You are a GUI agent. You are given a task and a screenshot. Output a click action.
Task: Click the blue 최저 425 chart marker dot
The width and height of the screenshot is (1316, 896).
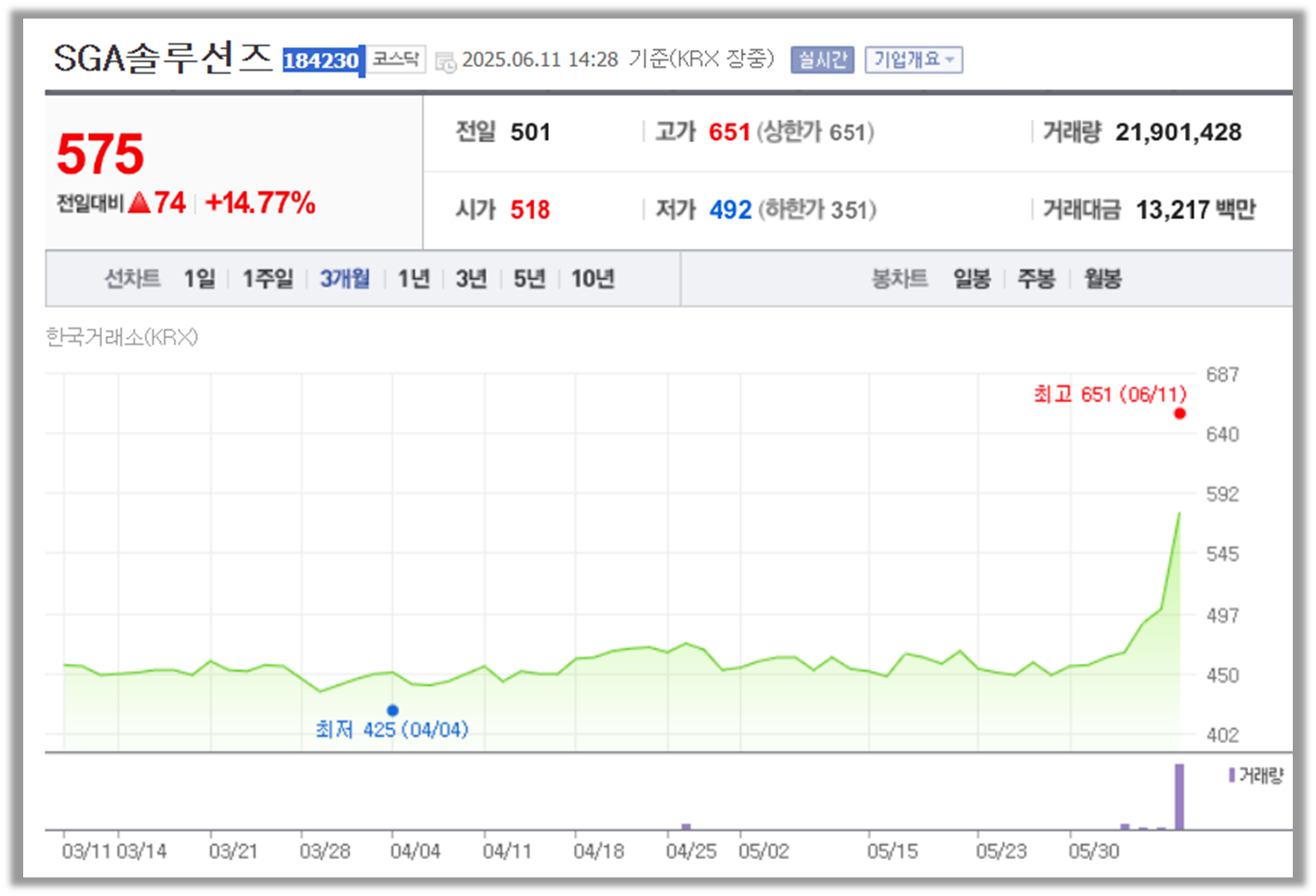(x=392, y=710)
